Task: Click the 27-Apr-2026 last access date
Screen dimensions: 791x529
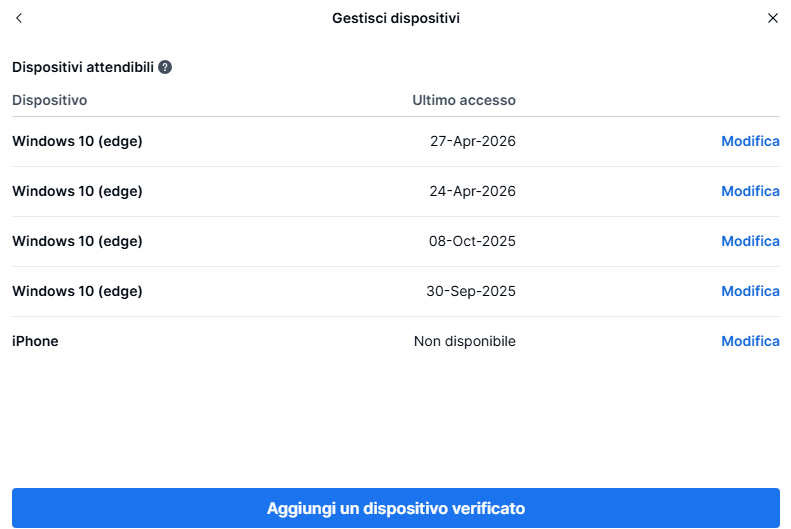Action: 473,141
